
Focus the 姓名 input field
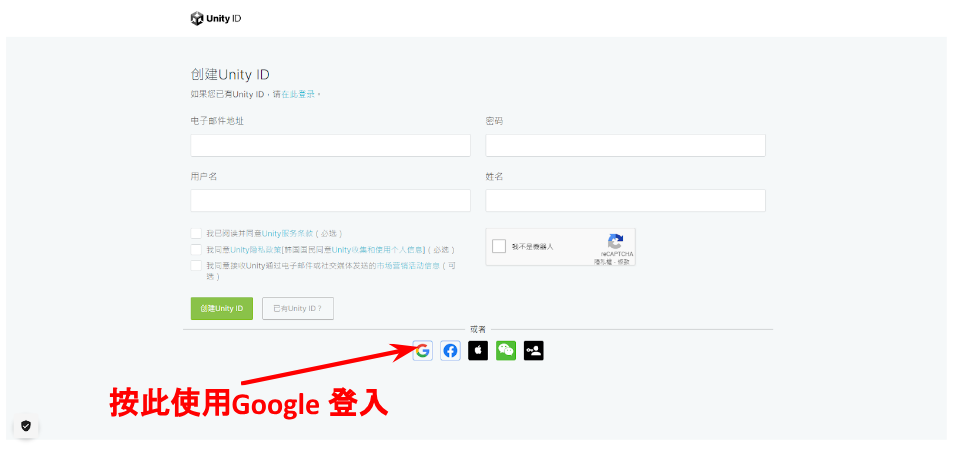(625, 201)
